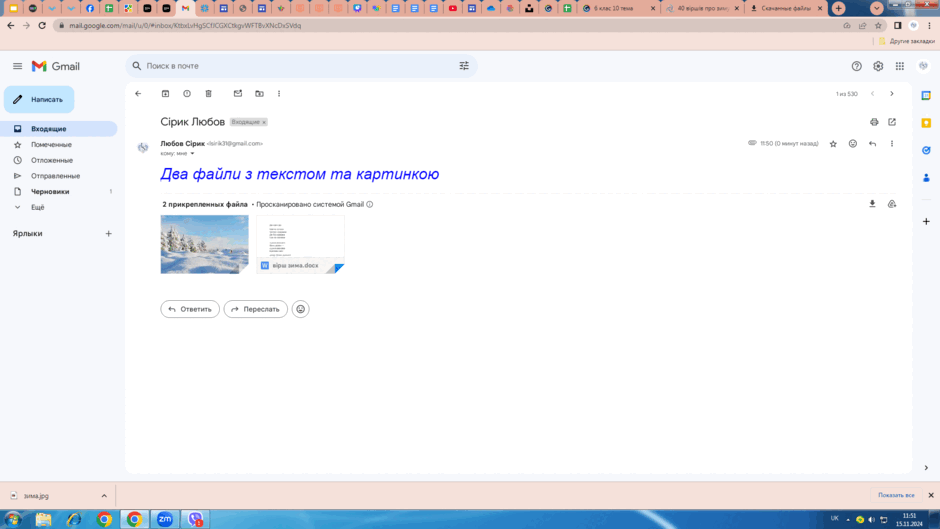
Task: Print the email conversation
Action: (874, 122)
